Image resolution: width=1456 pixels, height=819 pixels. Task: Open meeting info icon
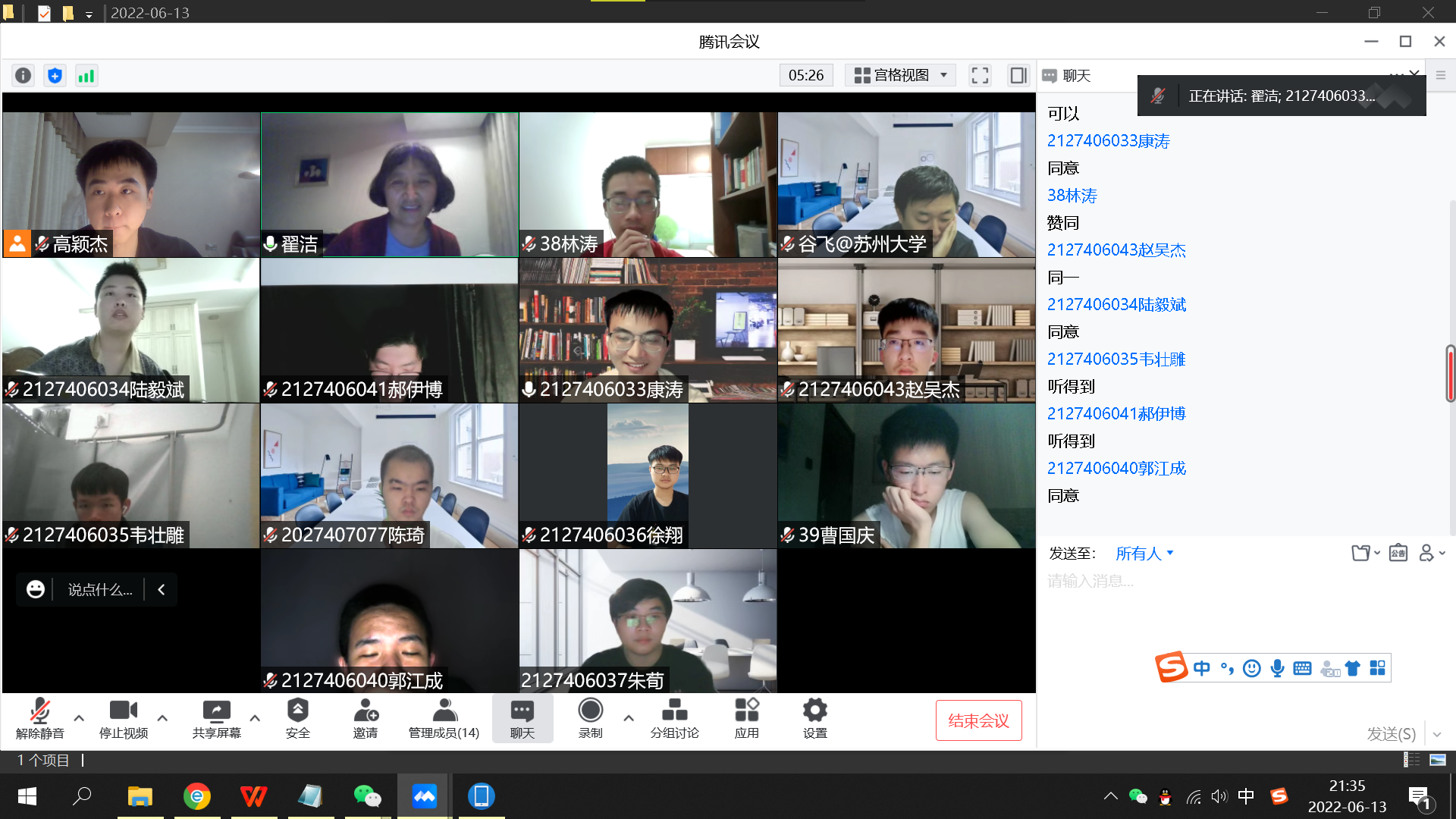(24, 75)
